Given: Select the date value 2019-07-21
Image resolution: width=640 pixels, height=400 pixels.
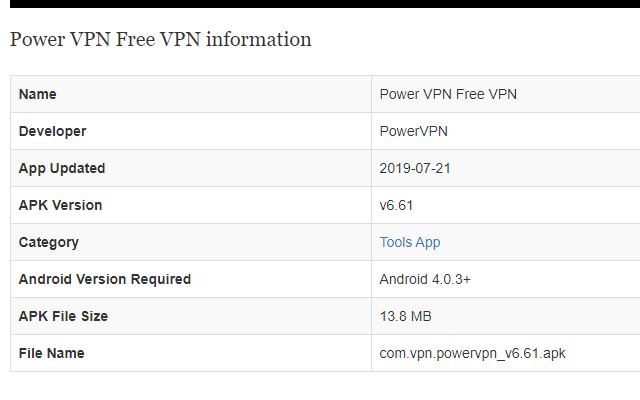Looking at the screenshot, I should (415, 168).
